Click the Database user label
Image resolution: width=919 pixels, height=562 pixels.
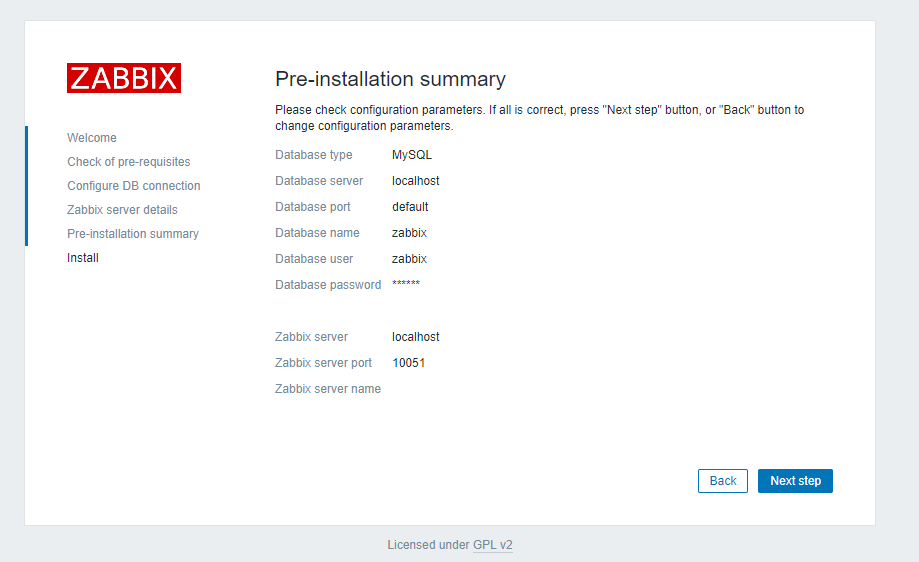tap(314, 258)
